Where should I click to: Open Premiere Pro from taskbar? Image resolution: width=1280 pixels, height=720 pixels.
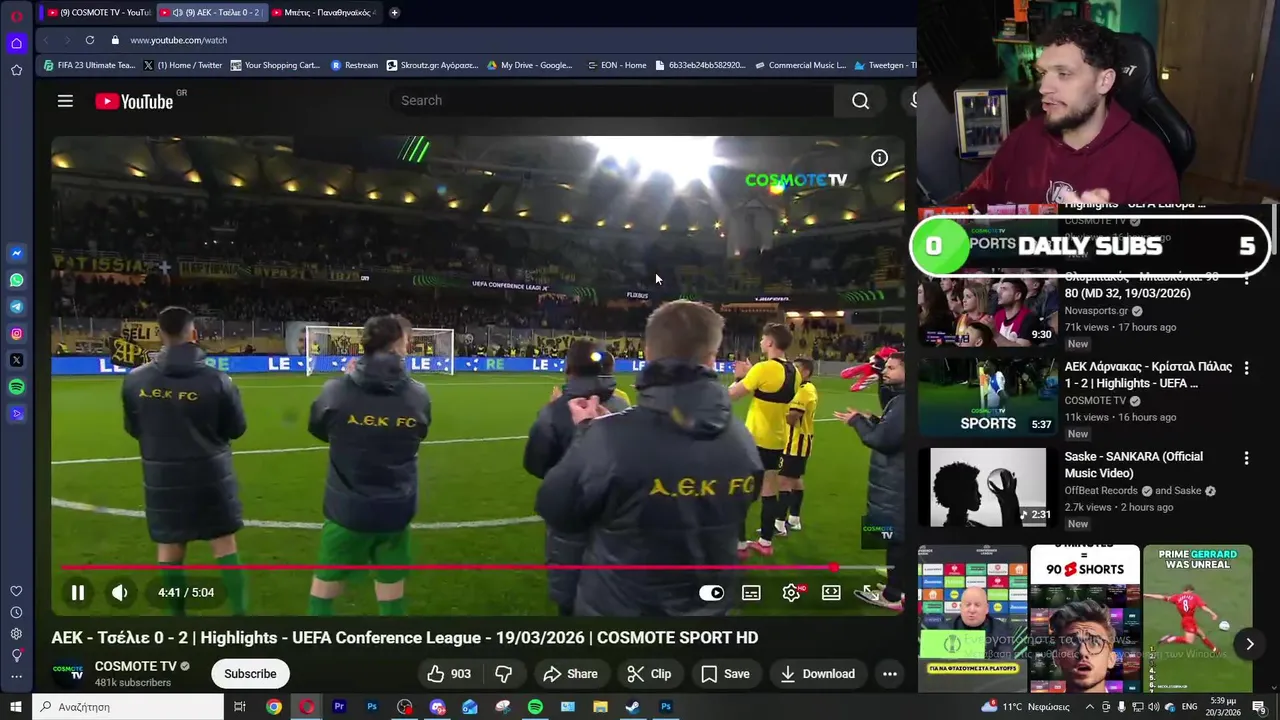(339, 707)
